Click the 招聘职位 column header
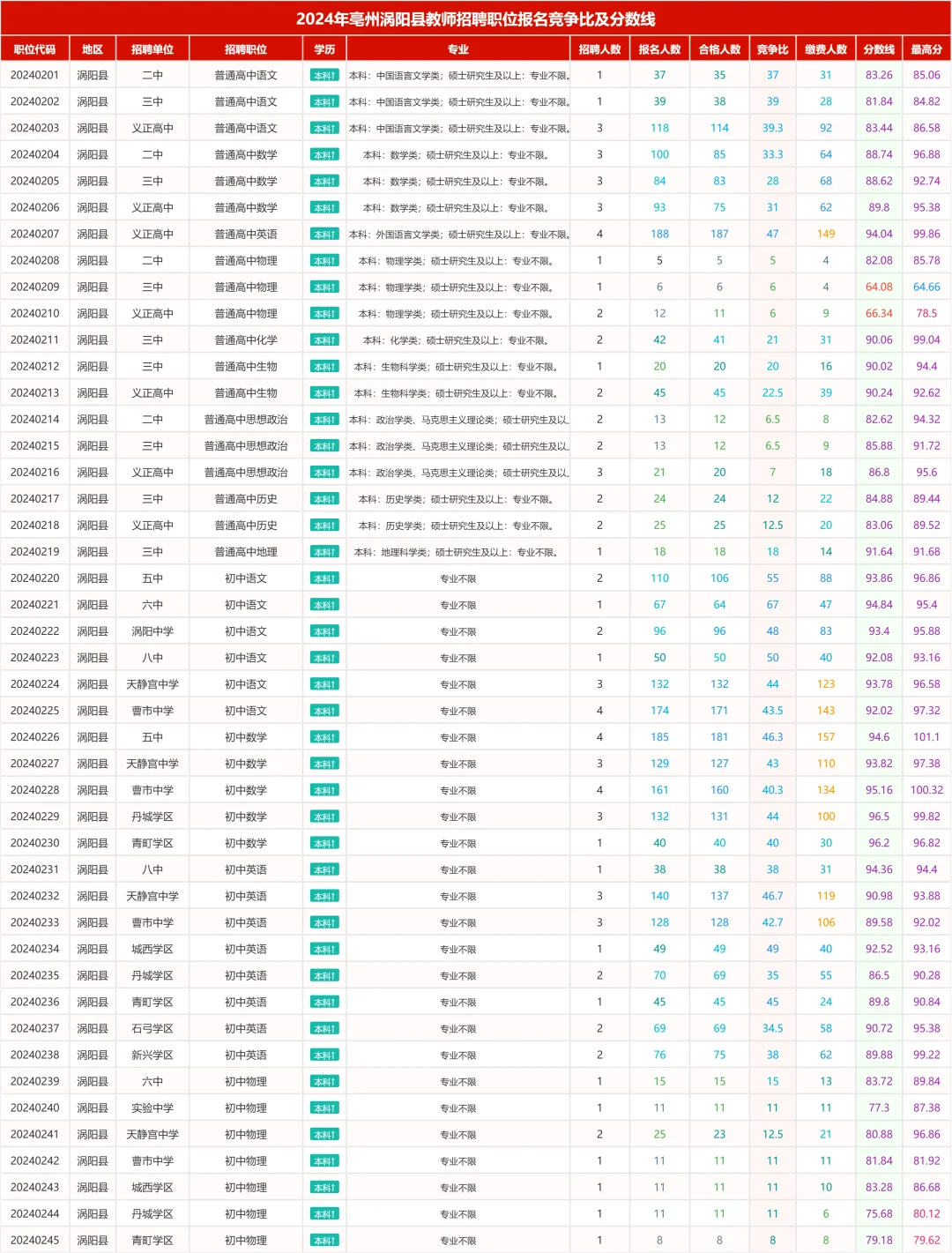 coord(246,49)
